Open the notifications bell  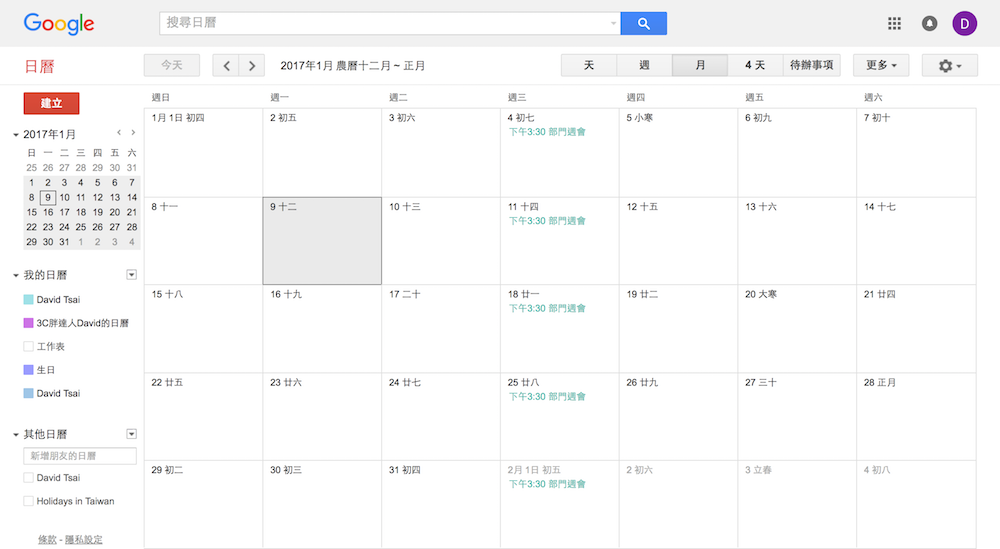929,23
